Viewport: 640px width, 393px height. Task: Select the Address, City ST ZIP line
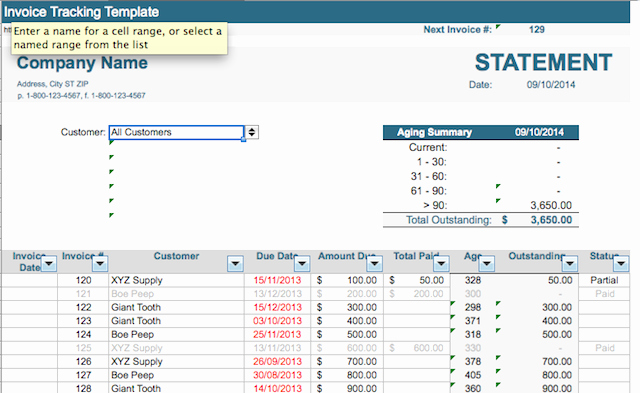point(53,84)
